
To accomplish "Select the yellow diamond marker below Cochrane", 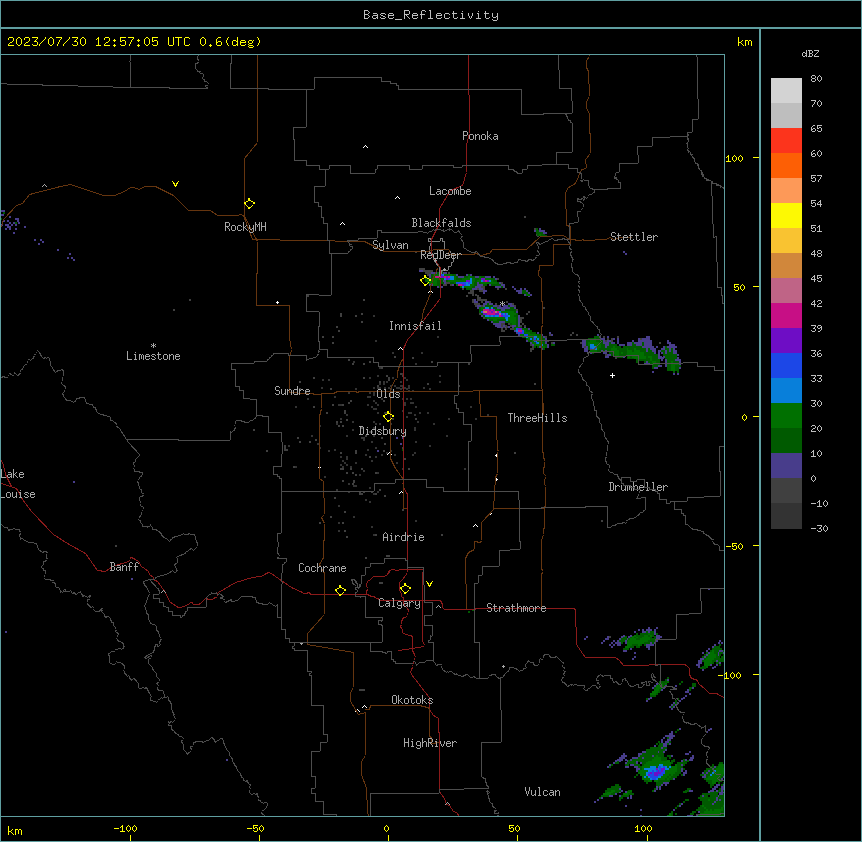I will (340, 590).
